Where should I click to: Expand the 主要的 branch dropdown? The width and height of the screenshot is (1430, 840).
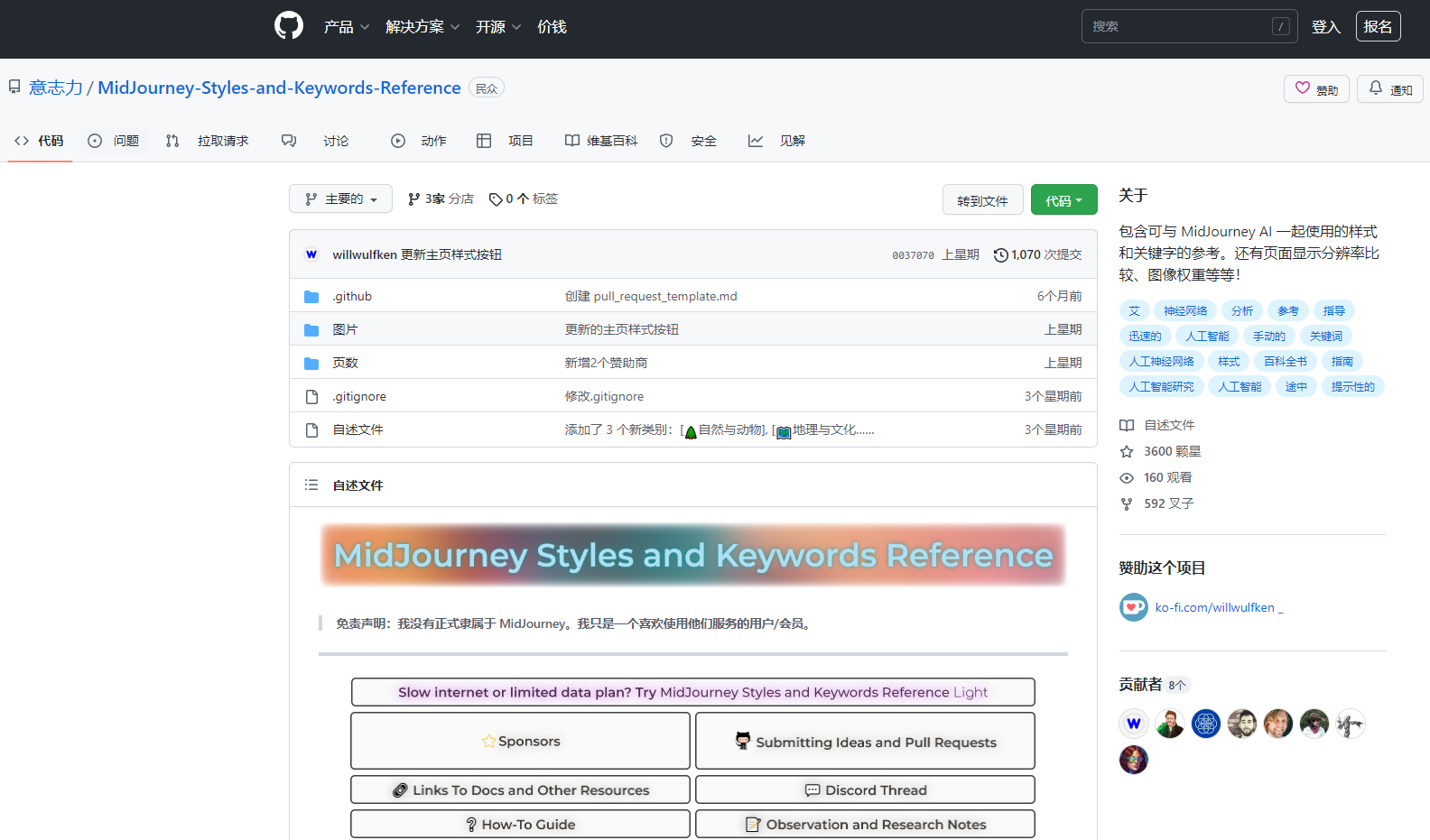point(340,199)
